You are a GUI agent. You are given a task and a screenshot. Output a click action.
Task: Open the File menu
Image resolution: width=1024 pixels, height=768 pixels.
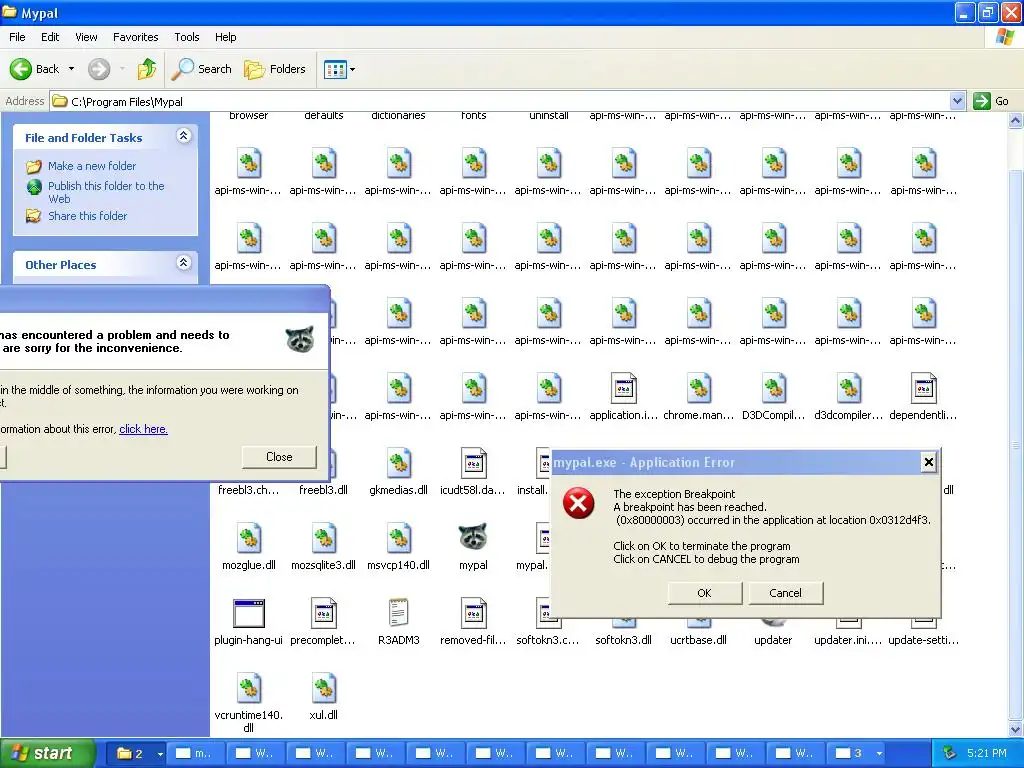click(17, 37)
